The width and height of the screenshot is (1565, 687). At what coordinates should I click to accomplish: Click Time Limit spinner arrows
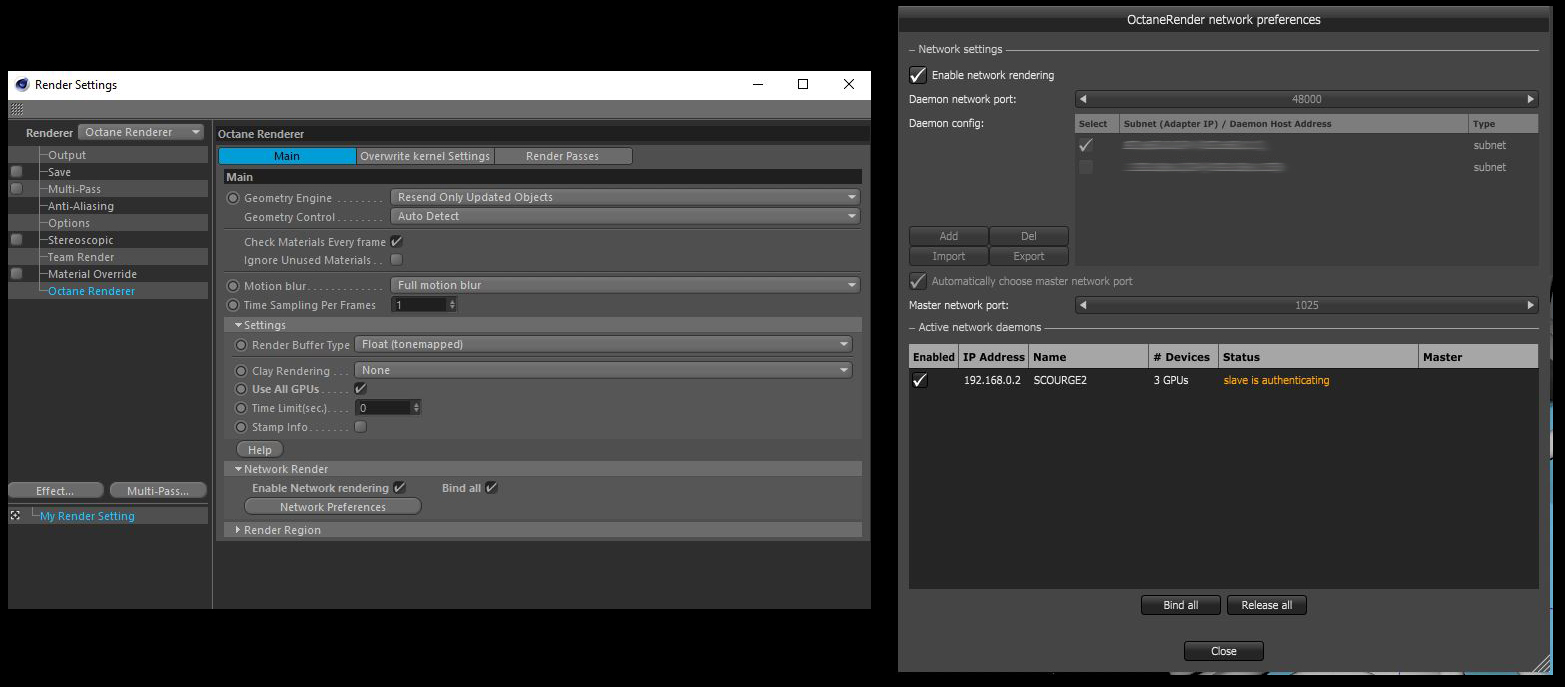pyautogui.click(x=416, y=408)
